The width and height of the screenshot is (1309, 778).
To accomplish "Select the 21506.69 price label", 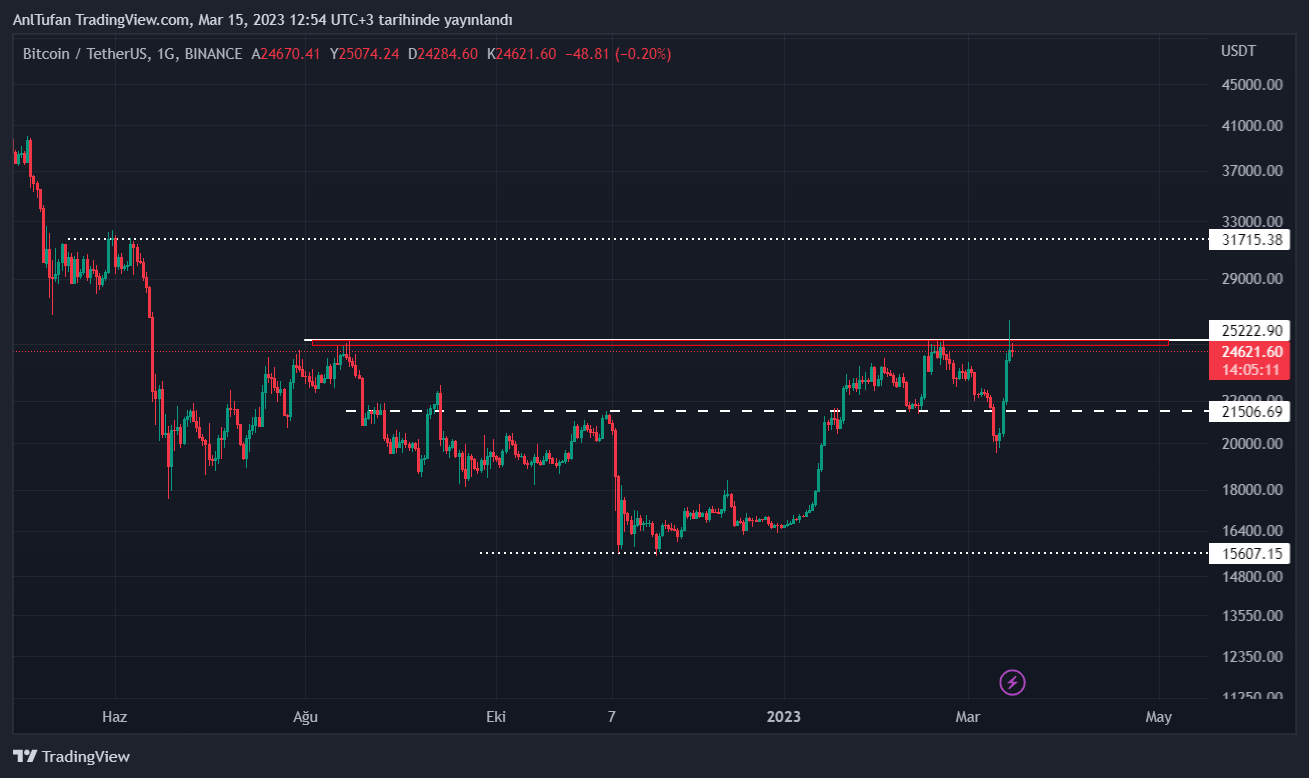I will (1249, 411).
